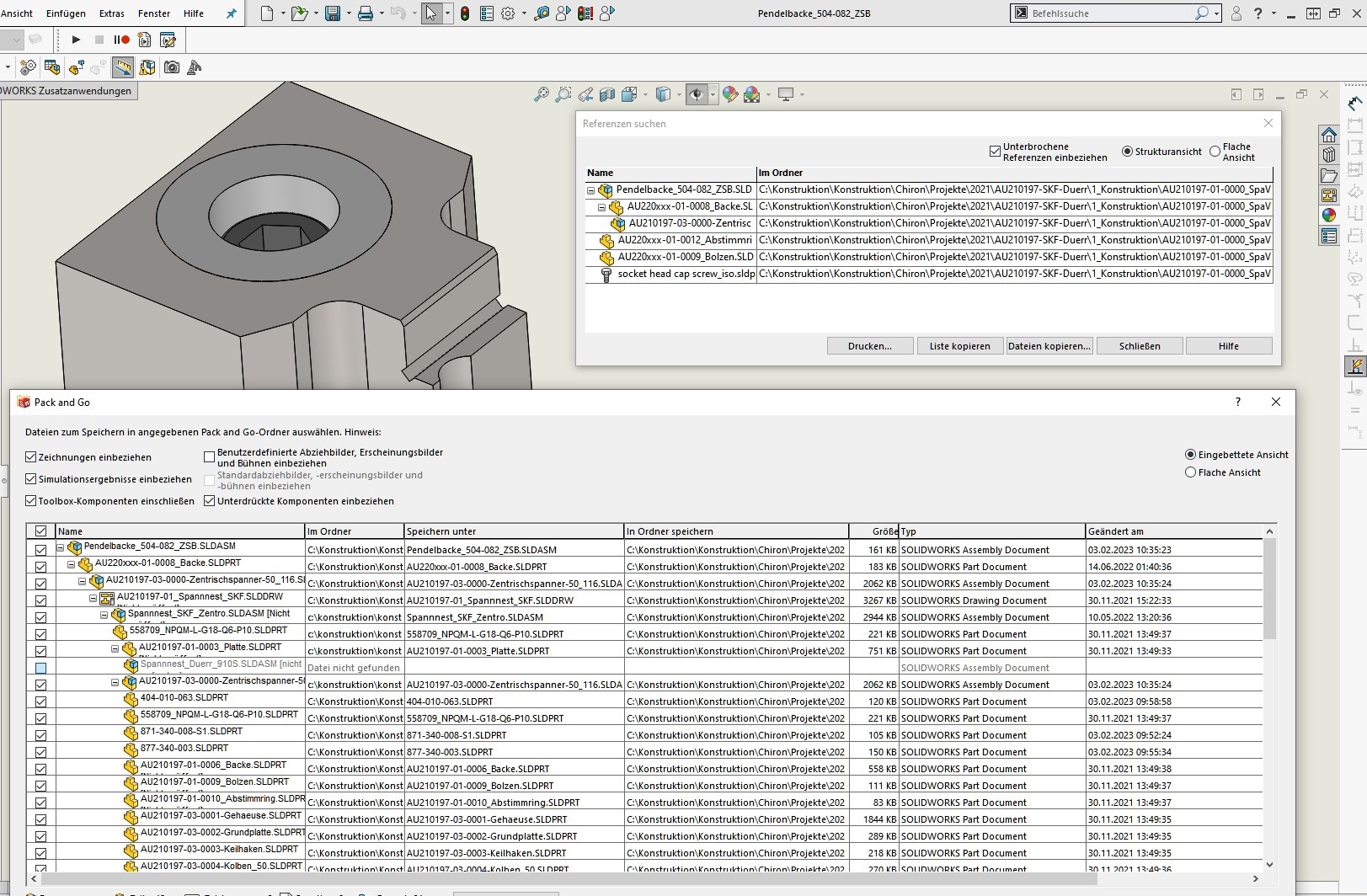Click the Dateien kopieren... button
1367x896 pixels.
coord(1049,346)
